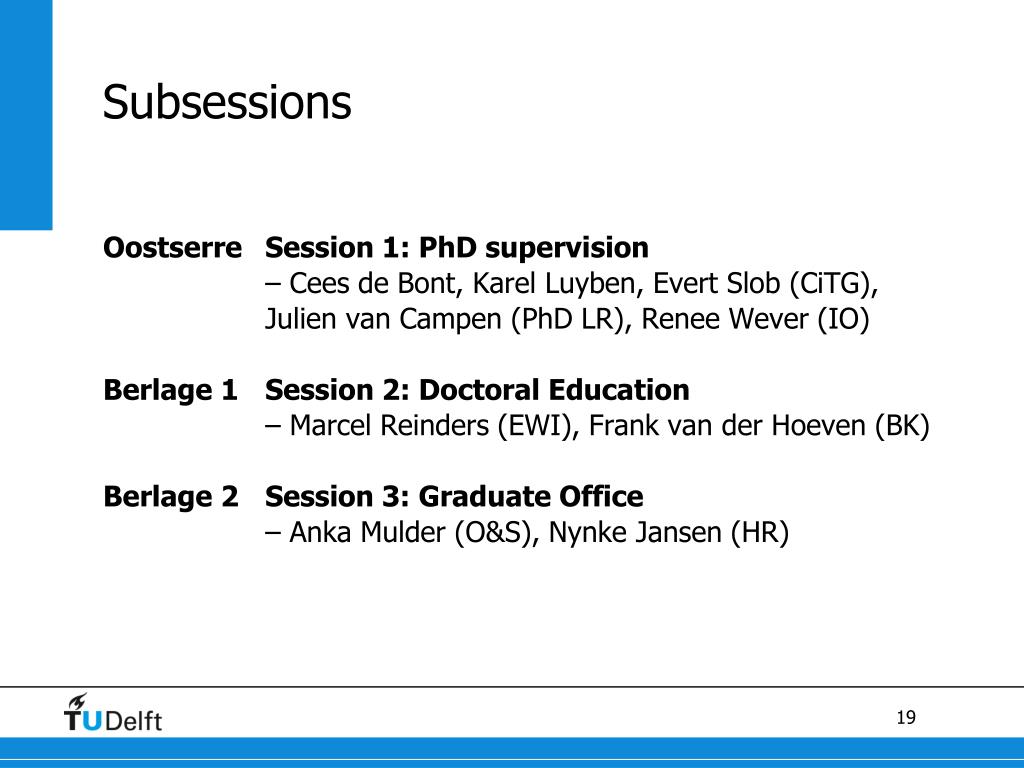The width and height of the screenshot is (1024, 768).
Task: Click Anka Mulder (O&S) text
Action: point(410,532)
